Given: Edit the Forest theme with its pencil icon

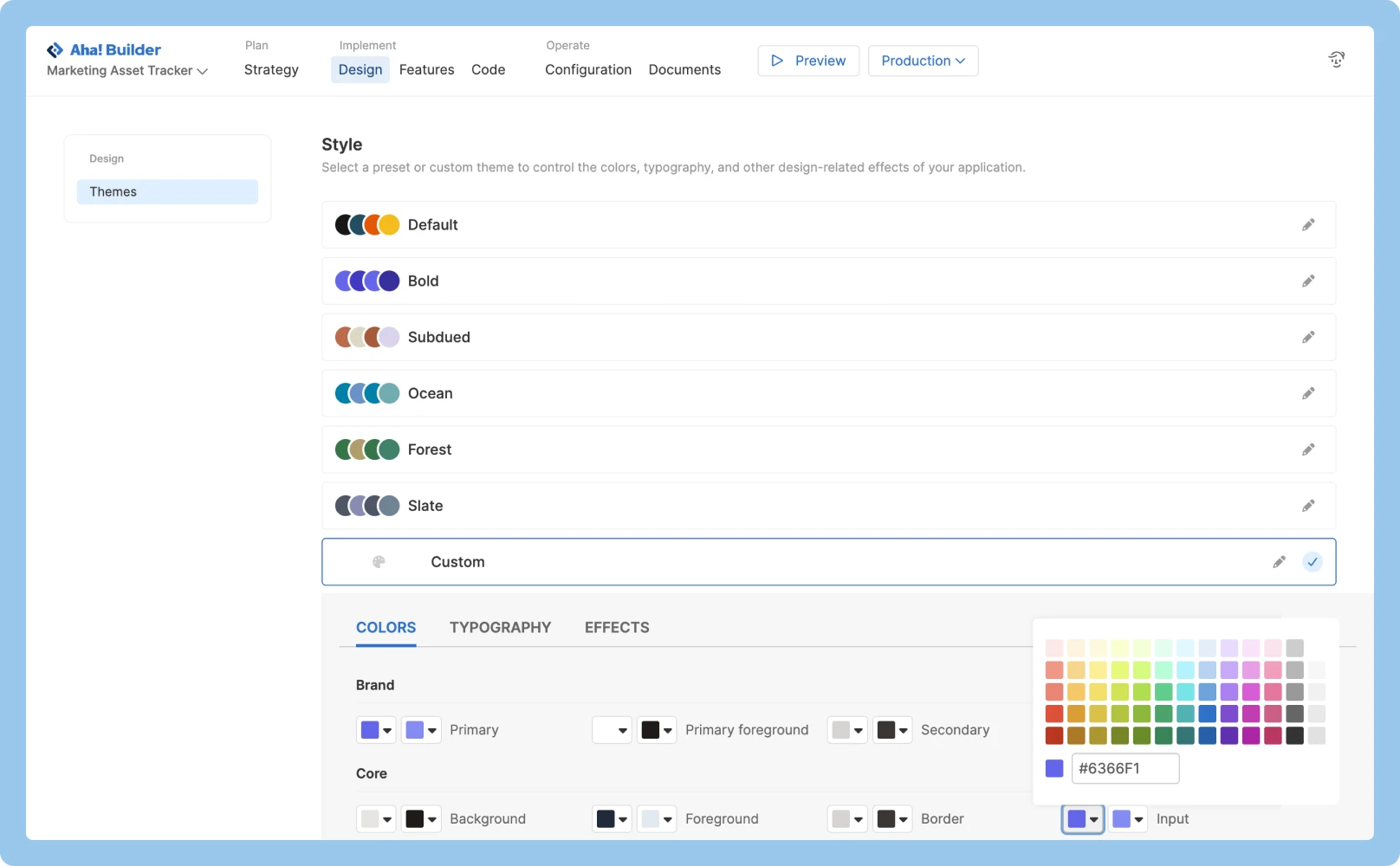Looking at the screenshot, I should pos(1308,449).
